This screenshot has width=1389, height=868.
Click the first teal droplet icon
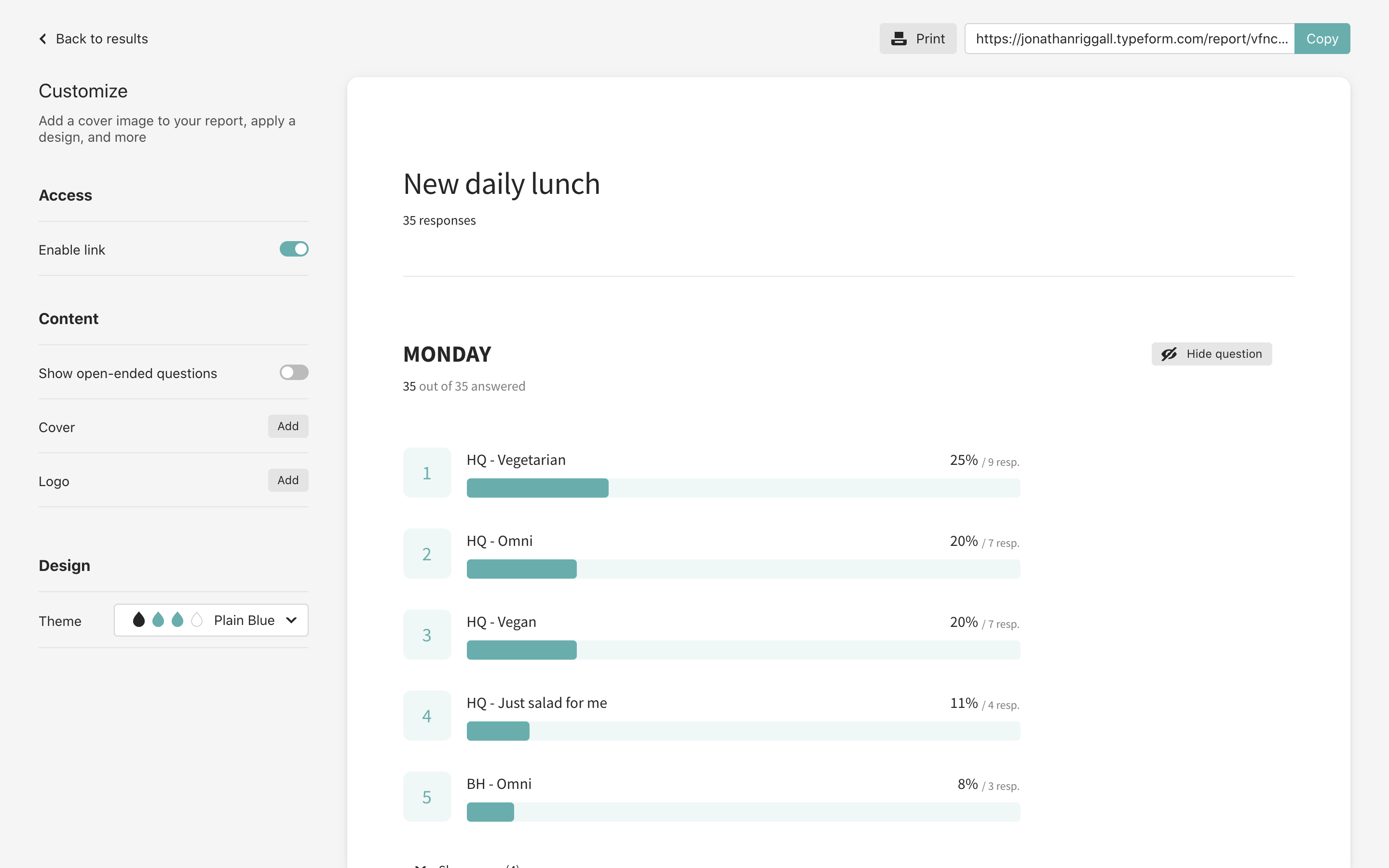158,620
